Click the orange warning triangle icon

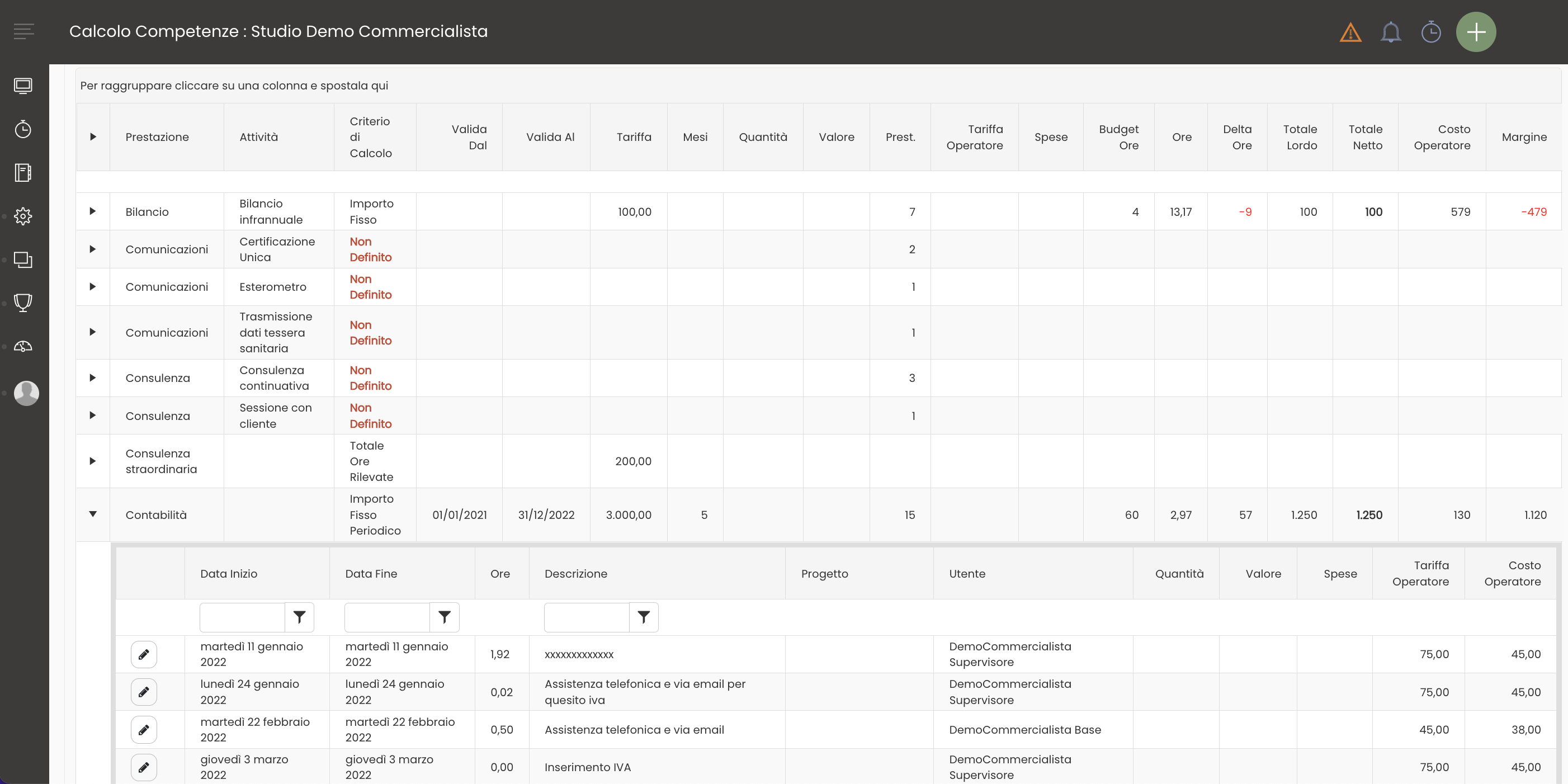pyautogui.click(x=1350, y=32)
